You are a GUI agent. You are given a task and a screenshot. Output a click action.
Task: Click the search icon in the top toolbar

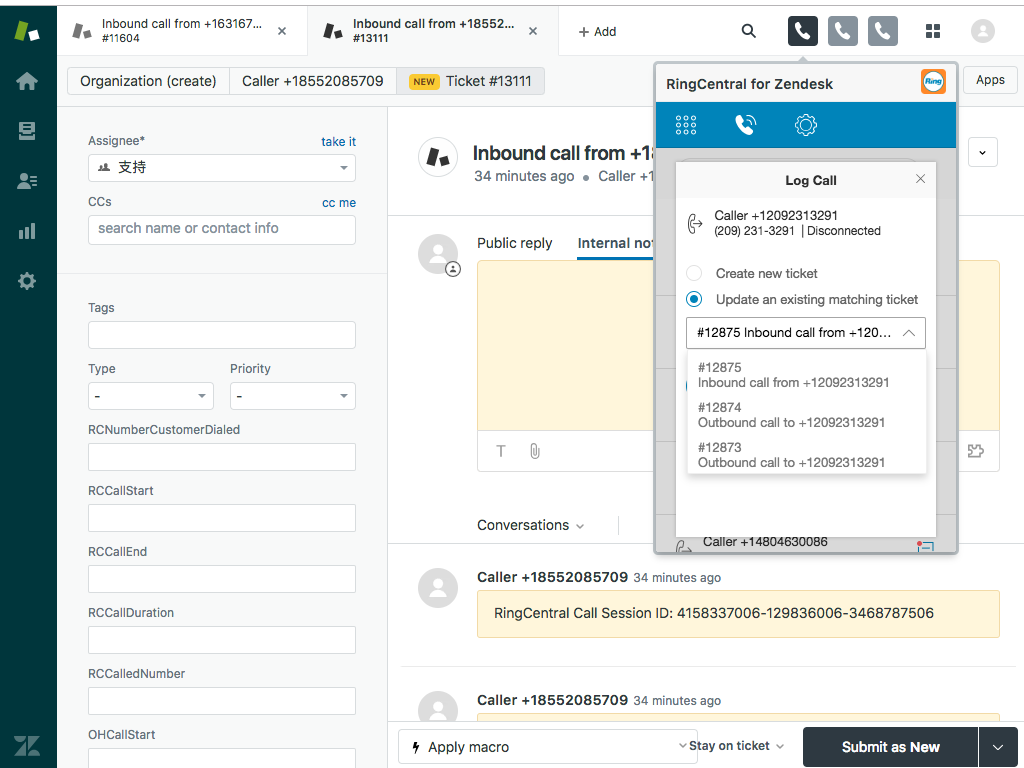pyautogui.click(x=748, y=31)
